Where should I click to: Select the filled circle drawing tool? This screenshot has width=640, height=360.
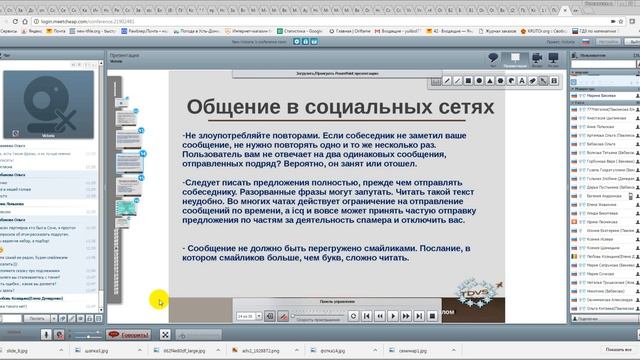(x=479, y=81)
